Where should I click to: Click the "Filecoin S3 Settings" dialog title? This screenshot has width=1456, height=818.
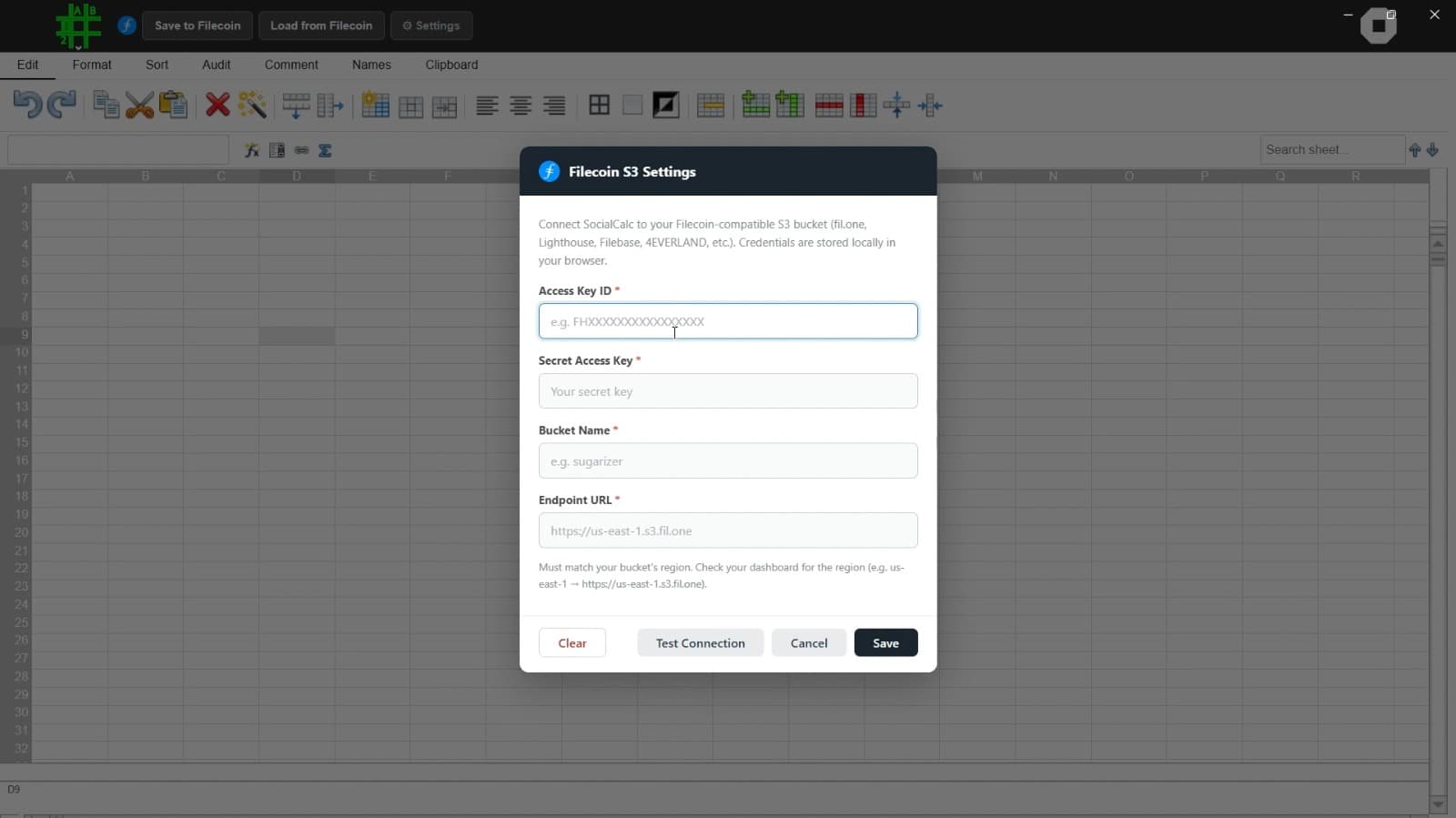click(x=632, y=172)
